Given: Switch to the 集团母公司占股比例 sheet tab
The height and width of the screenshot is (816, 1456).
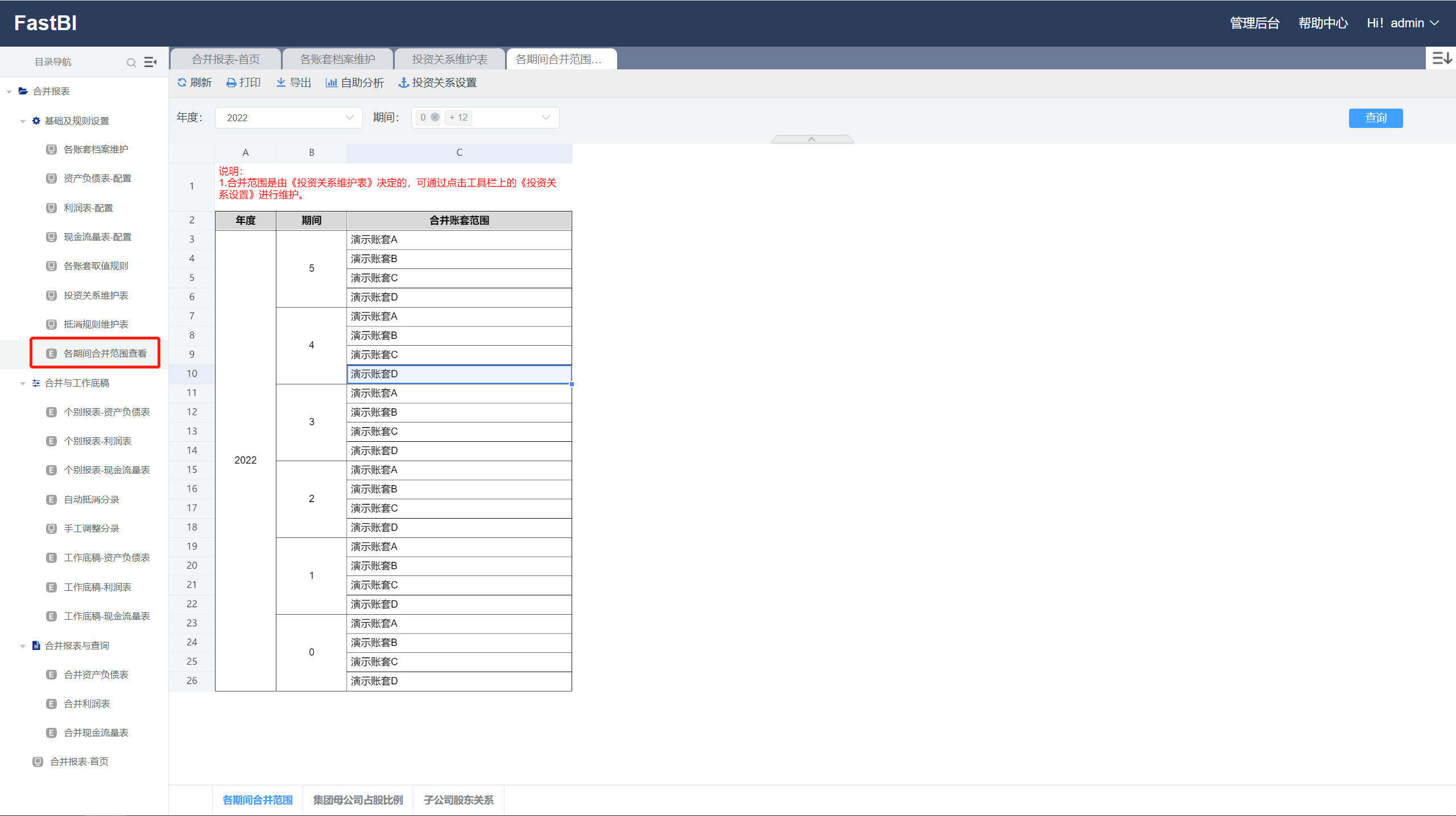Looking at the screenshot, I should (358, 800).
